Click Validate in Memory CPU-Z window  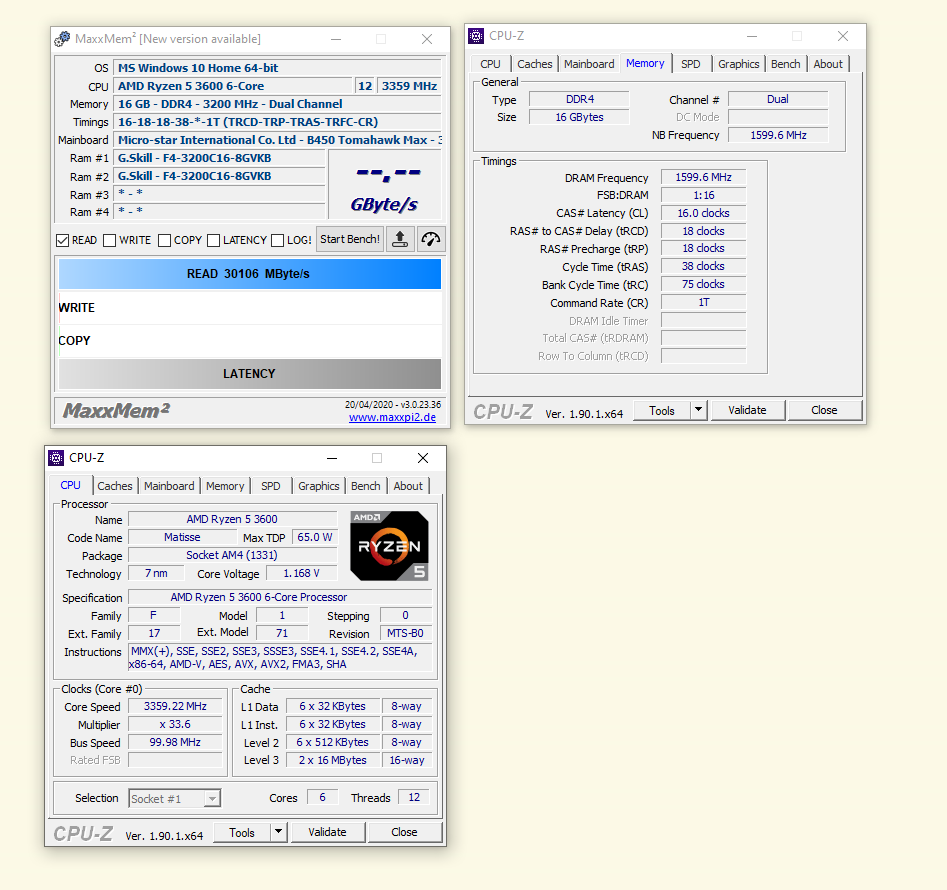point(748,410)
